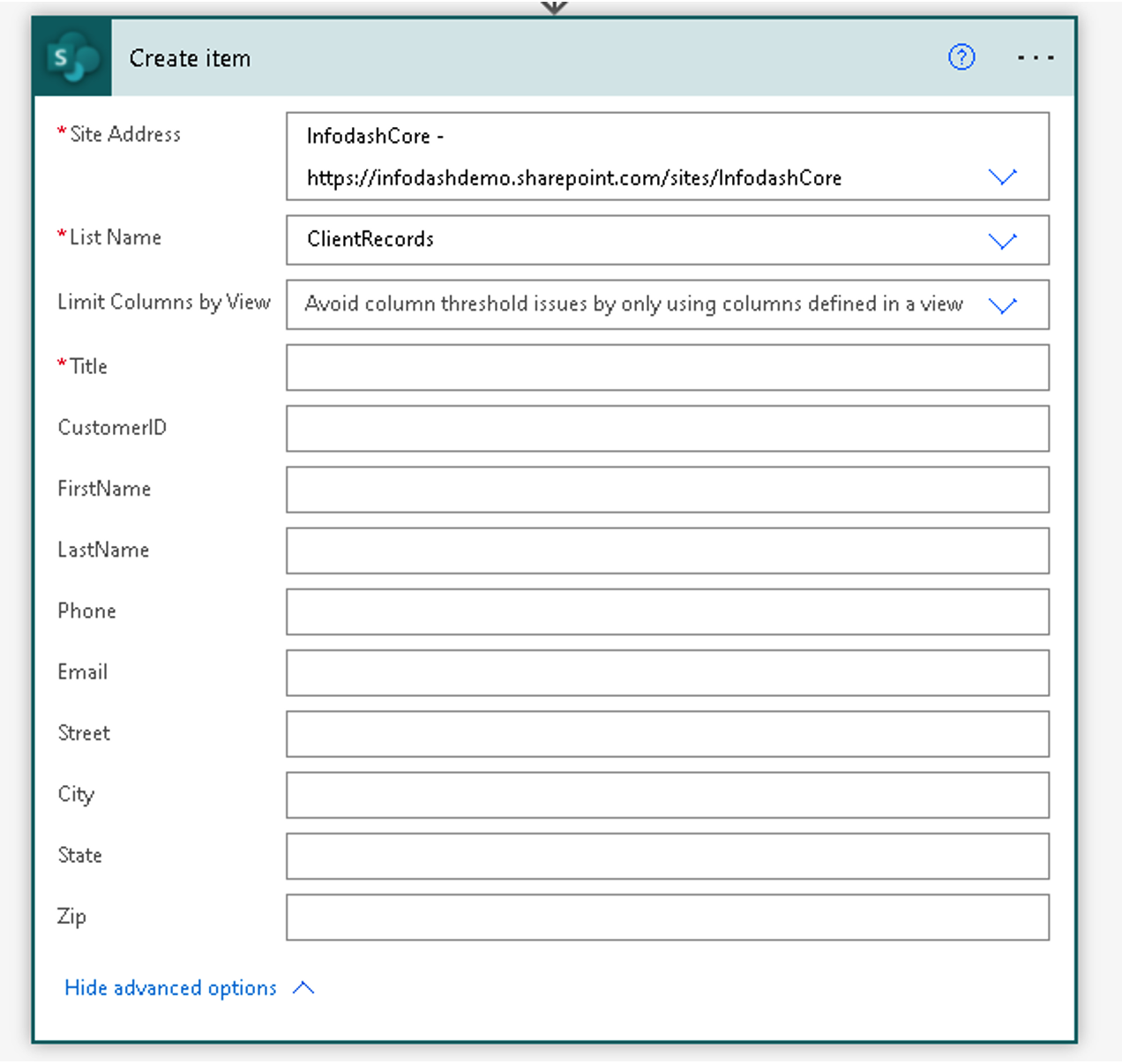1122x1064 pixels.
Task: Expand the Limit Columns by View dropdown arrow
Action: (1003, 305)
